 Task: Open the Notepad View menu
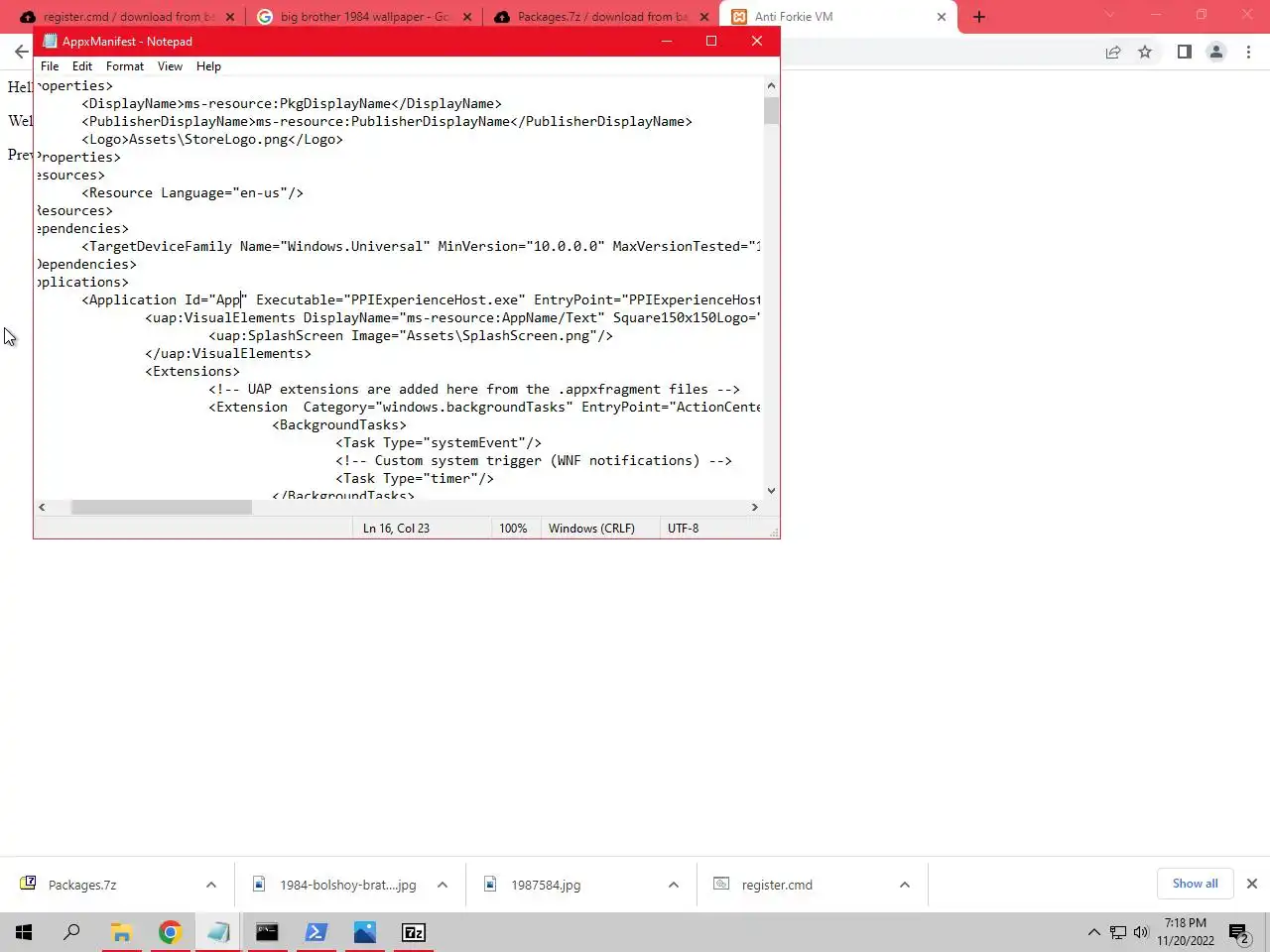coord(170,66)
